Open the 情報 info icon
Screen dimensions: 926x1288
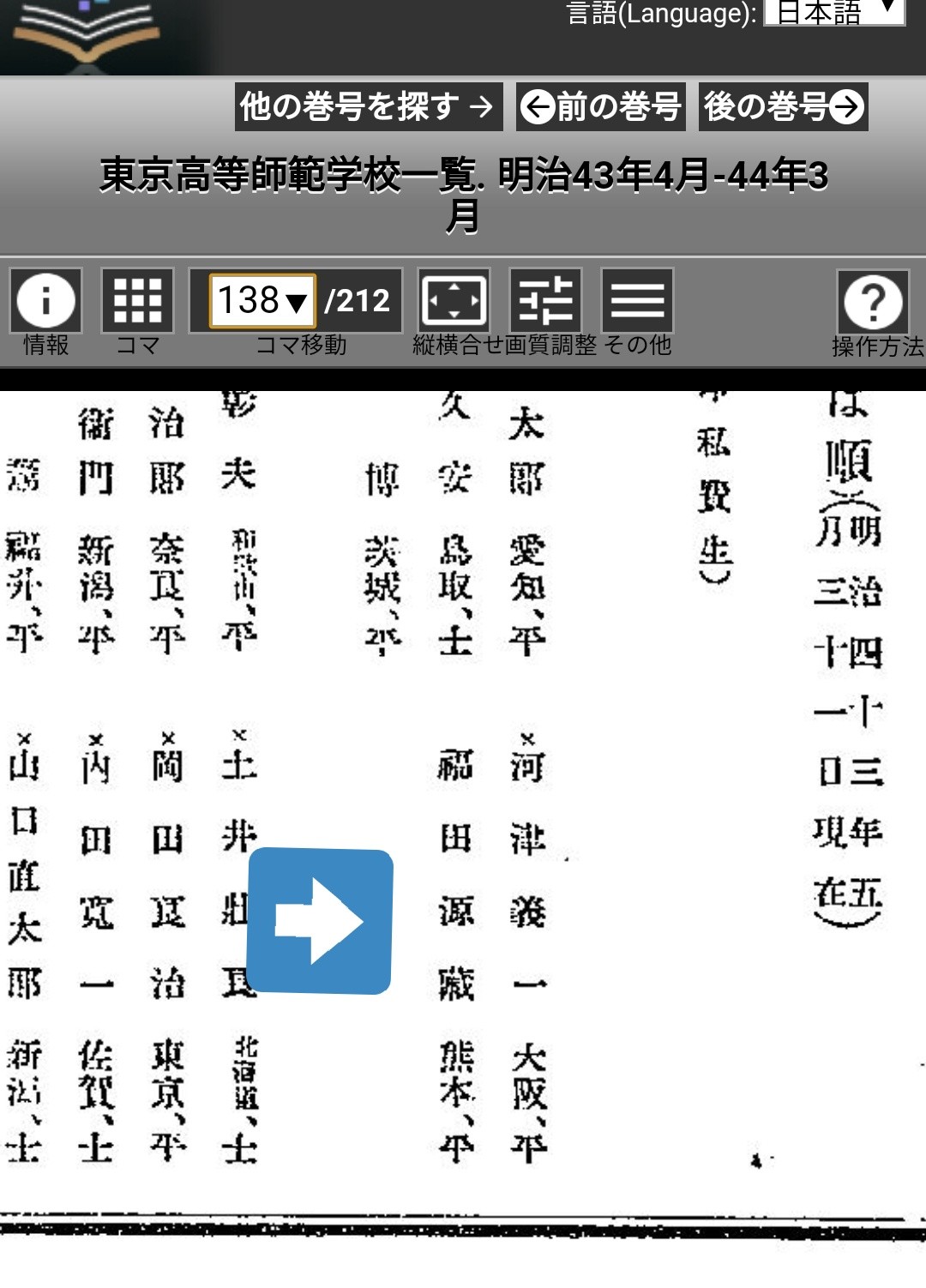(x=45, y=300)
